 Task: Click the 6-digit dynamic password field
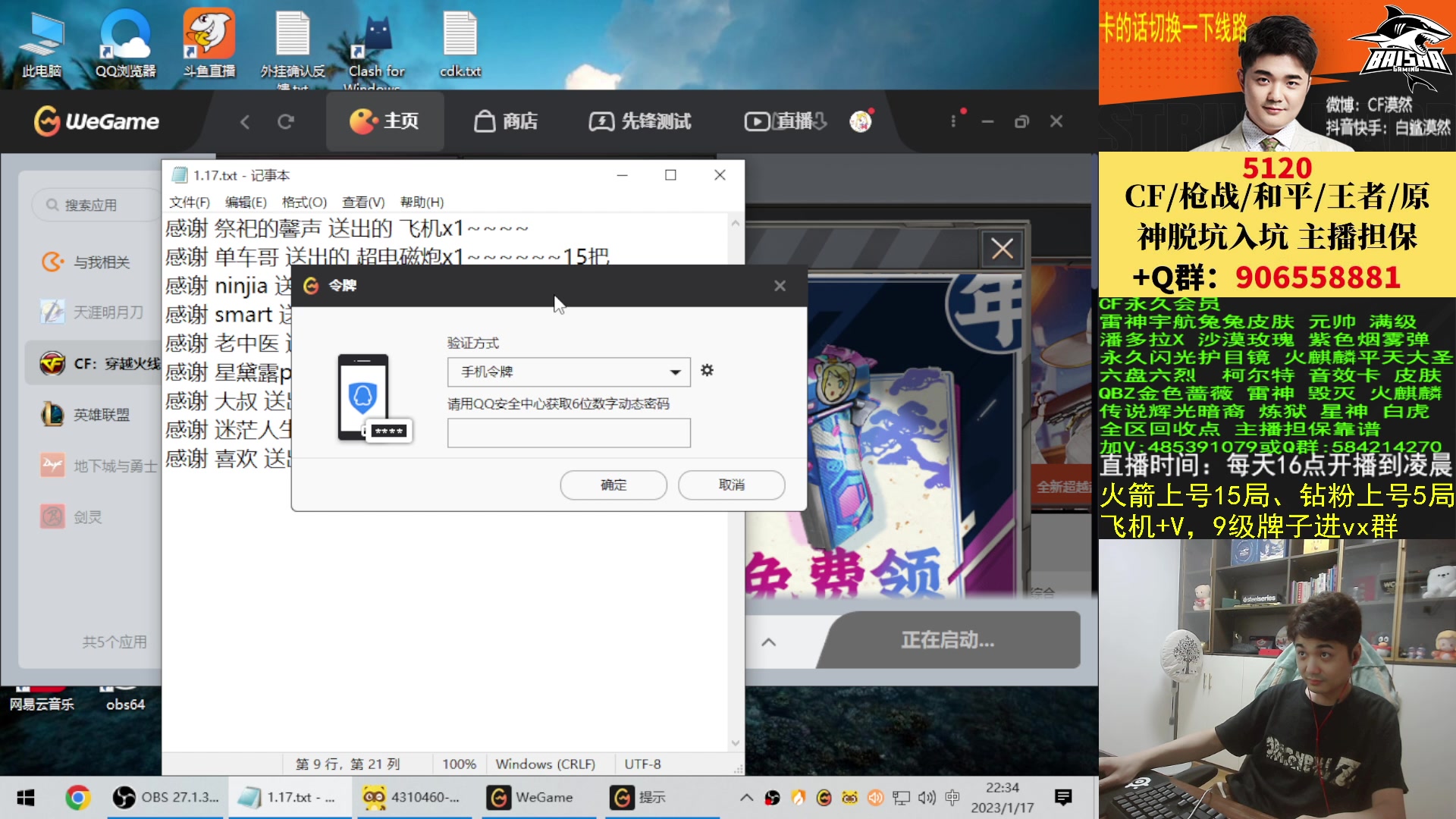pos(569,433)
